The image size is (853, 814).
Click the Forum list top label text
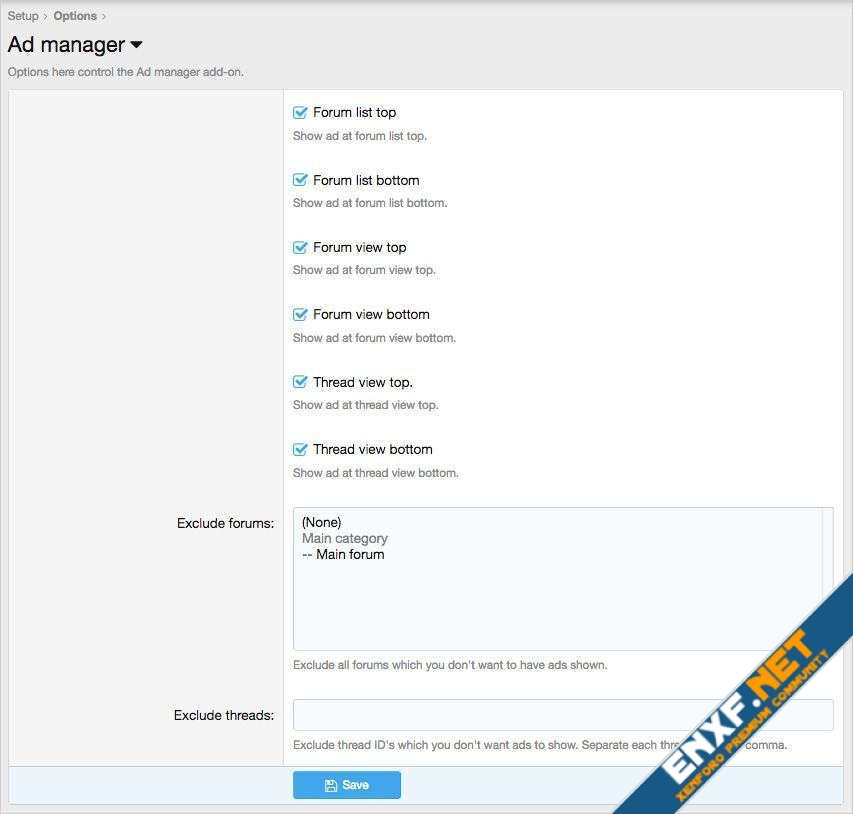point(354,113)
